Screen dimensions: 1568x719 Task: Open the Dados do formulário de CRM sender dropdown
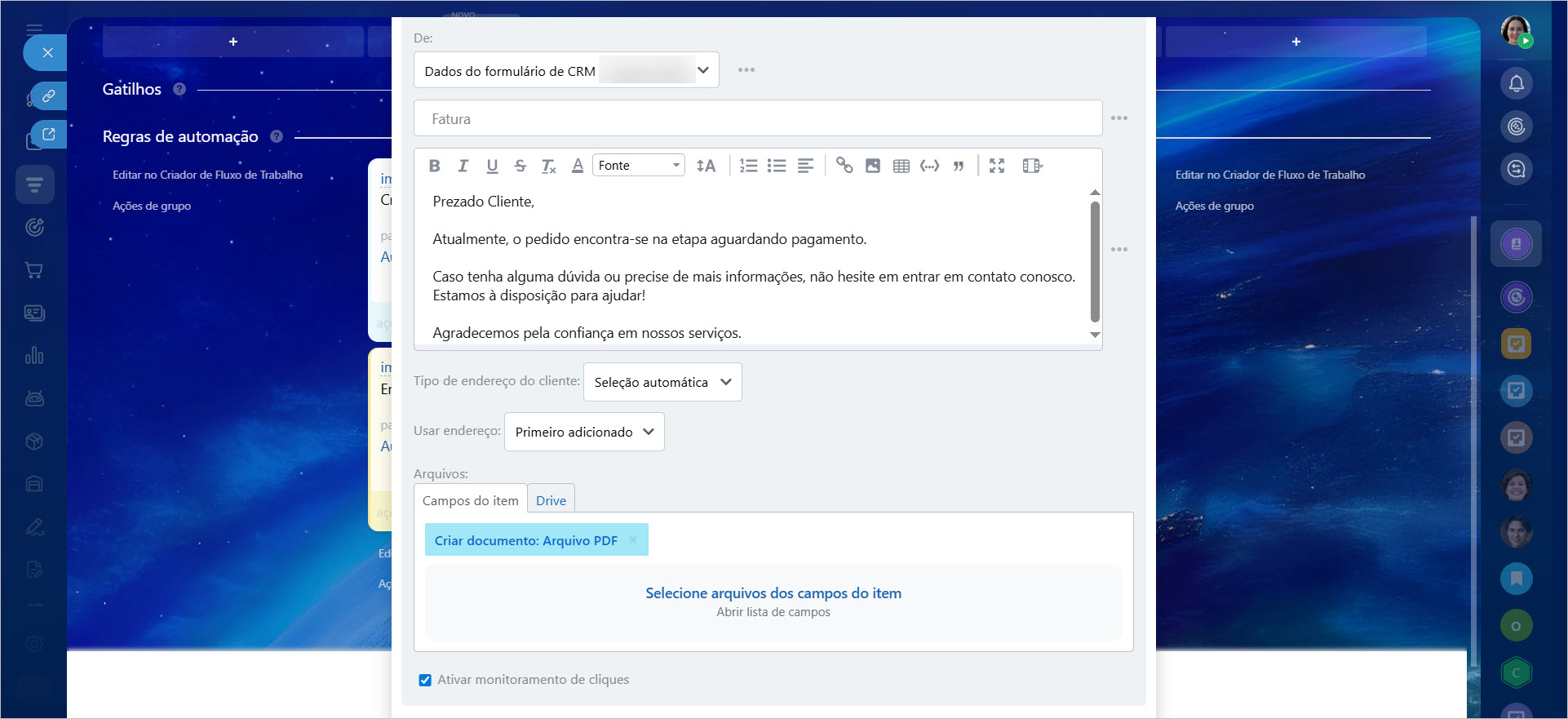[x=566, y=71]
